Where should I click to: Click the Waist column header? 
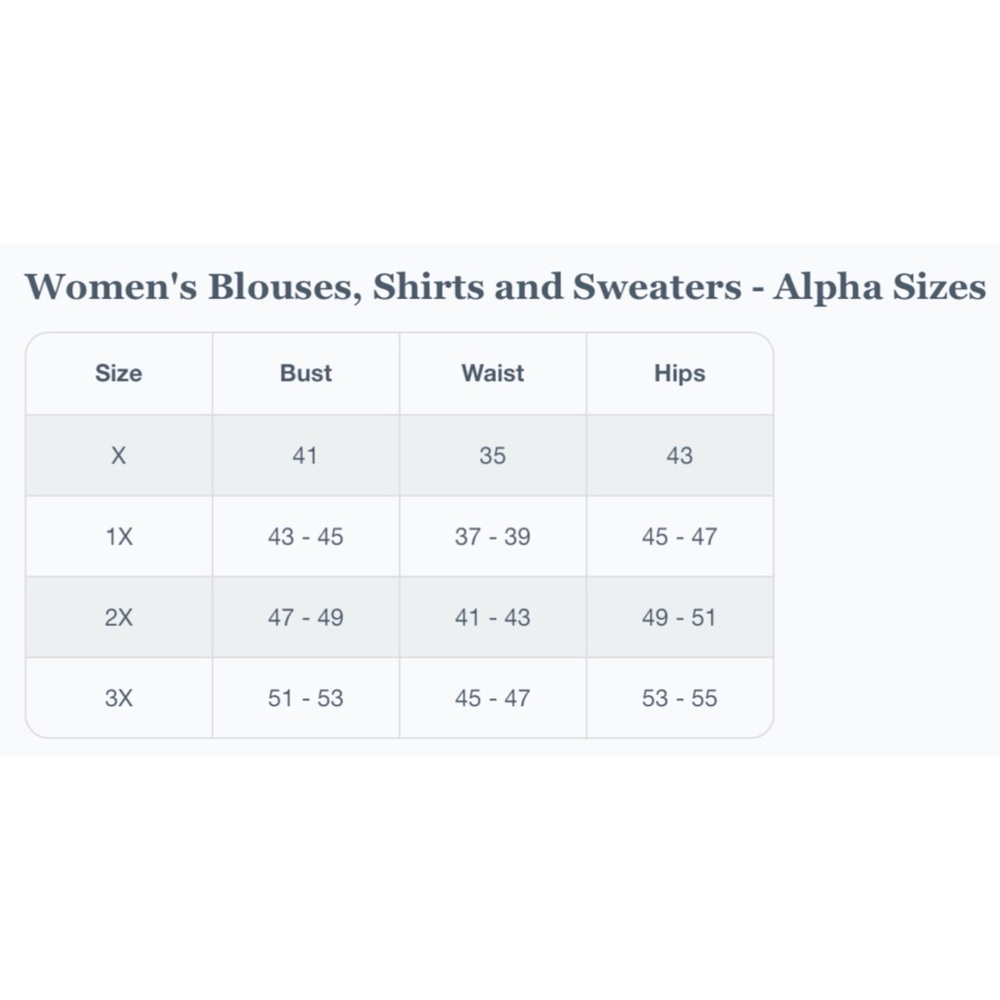click(x=492, y=373)
